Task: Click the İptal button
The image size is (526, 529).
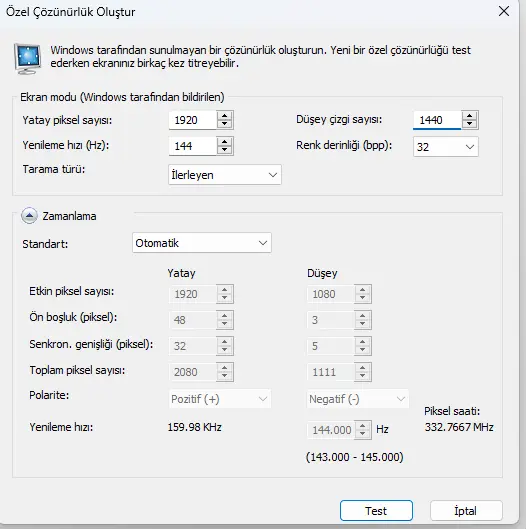Action: (x=466, y=510)
